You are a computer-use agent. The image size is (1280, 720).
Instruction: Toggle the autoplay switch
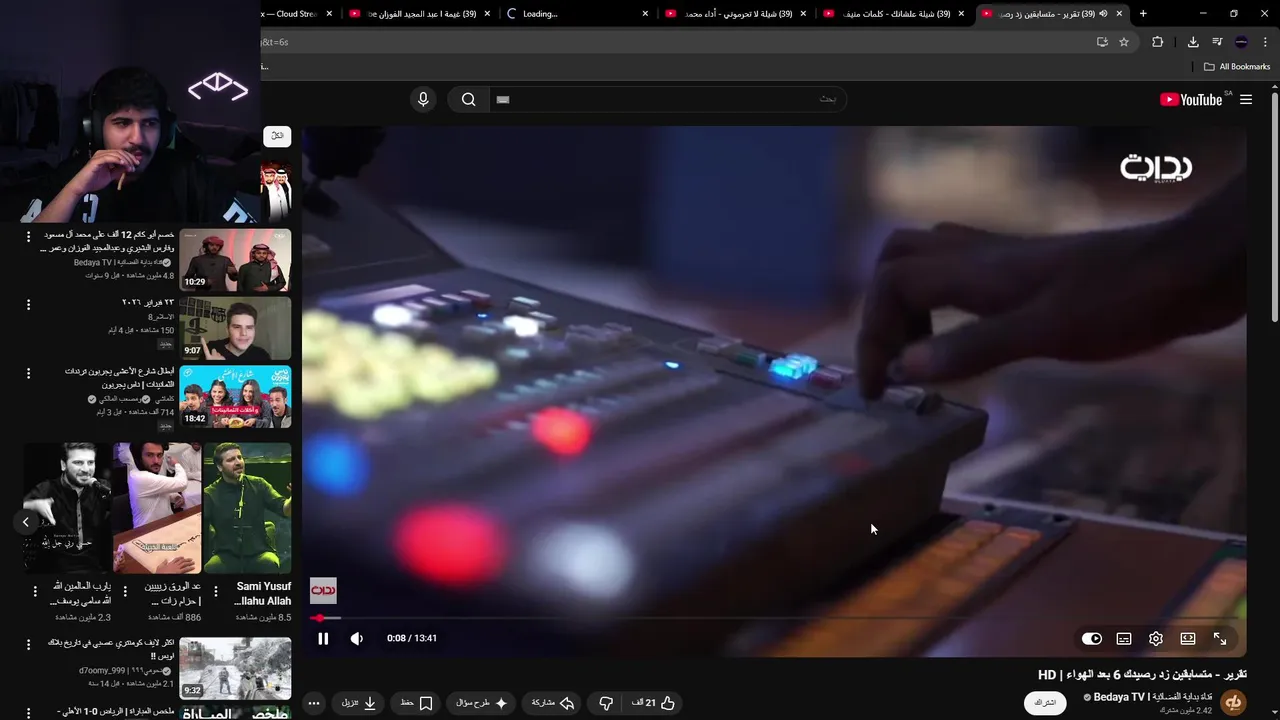1092,638
